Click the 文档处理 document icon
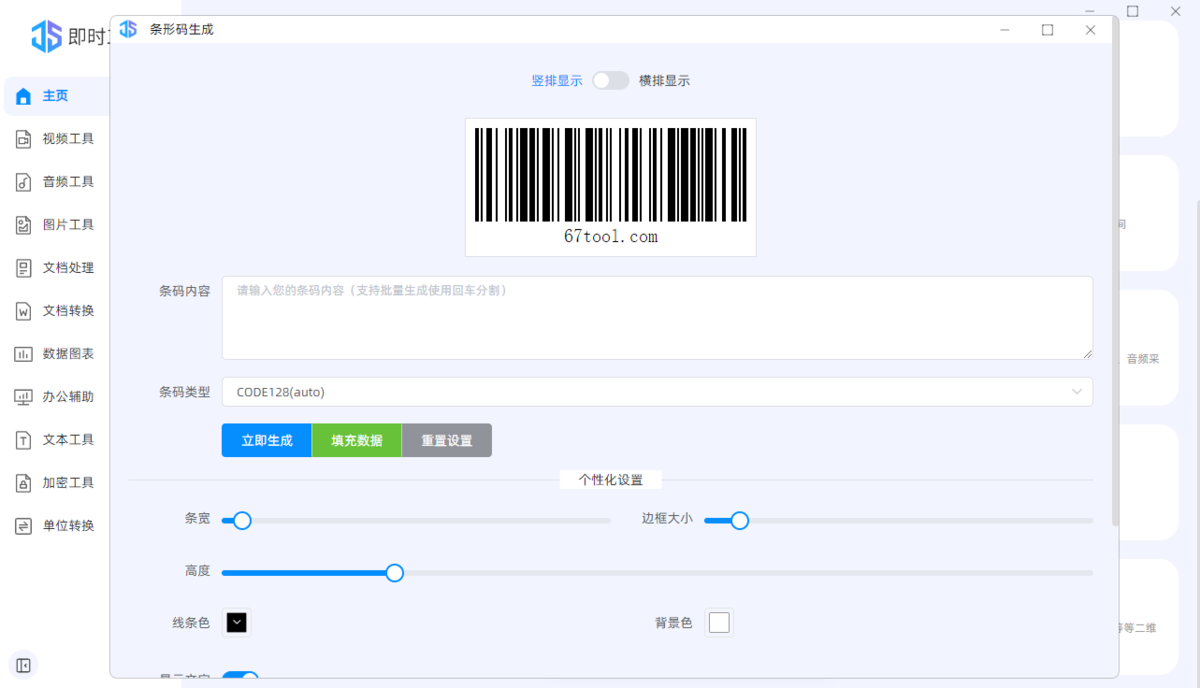1200x688 pixels. (x=24, y=269)
